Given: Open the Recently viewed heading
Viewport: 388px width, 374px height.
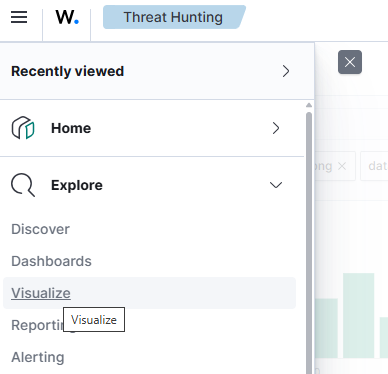Looking at the screenshot, I should pos(68,71).
